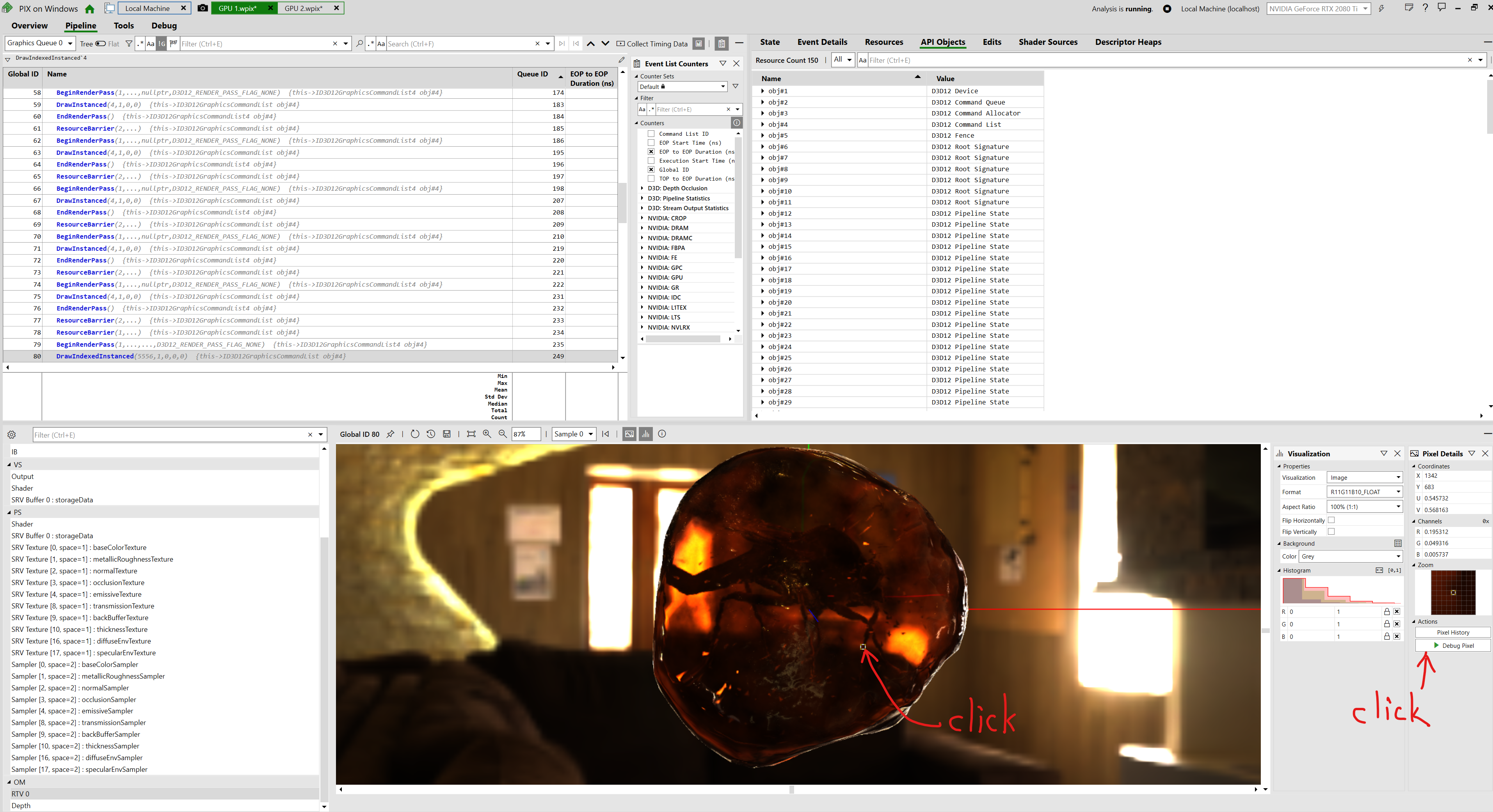Click the zoom out magnifier icon
Screen dimensions: 1493x812
pyautogui.click(x=503, y=434)
